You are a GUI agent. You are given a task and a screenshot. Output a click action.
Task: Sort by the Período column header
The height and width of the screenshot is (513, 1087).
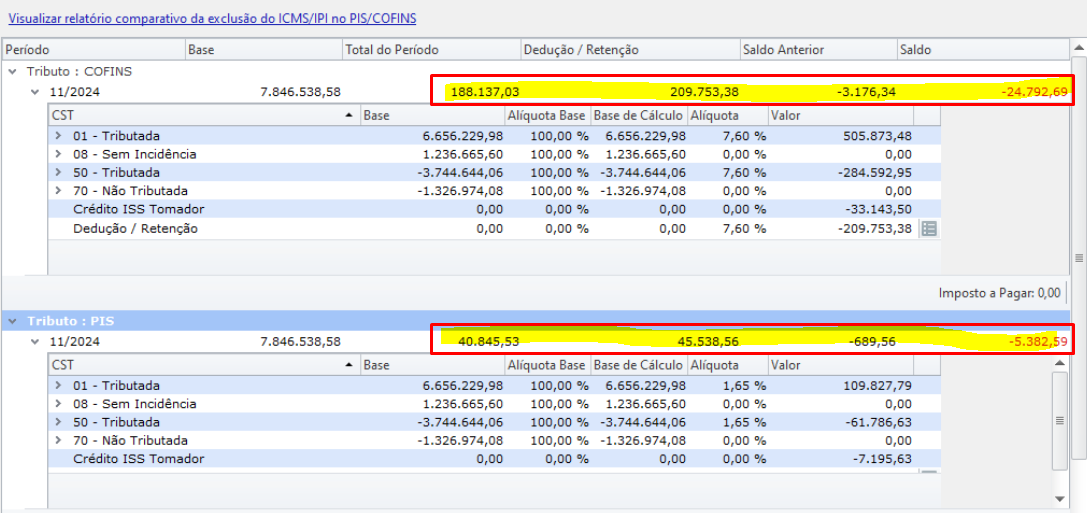[x=95, y=50]
